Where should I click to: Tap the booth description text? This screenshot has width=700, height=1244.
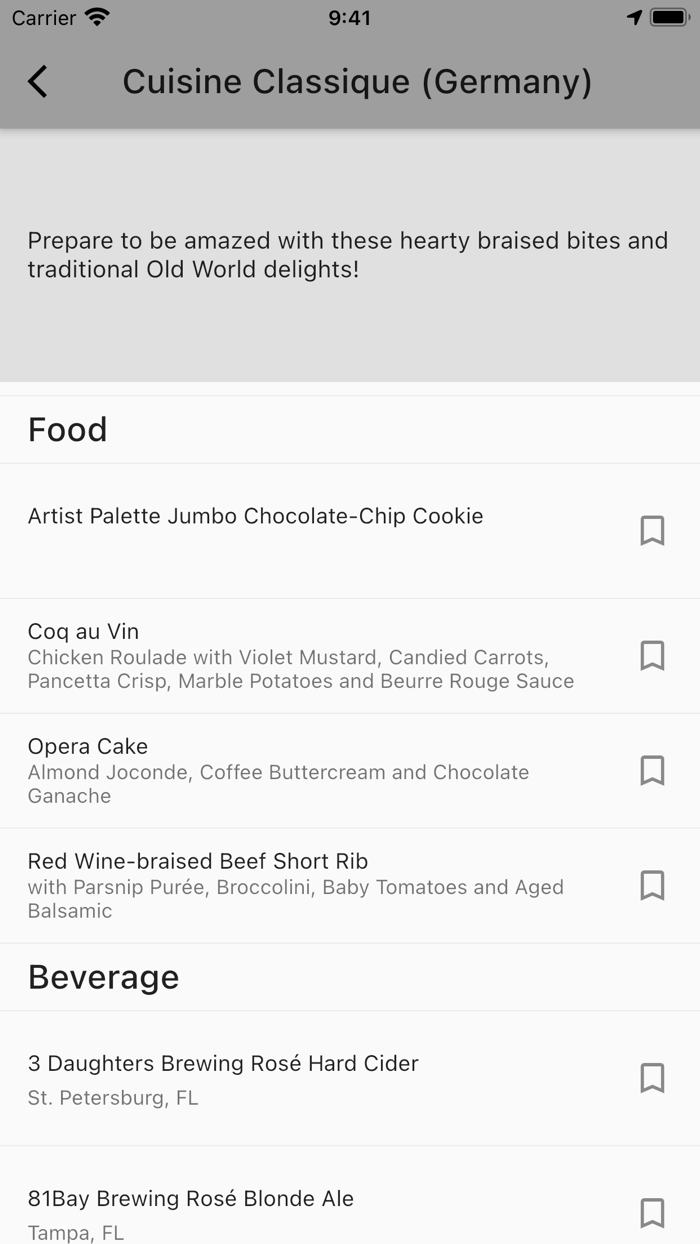point(347,255)
